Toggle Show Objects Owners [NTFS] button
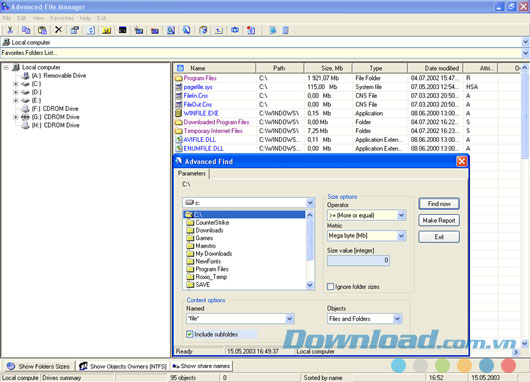The height and width of the screenshot is (382, 530). point(122,366)
